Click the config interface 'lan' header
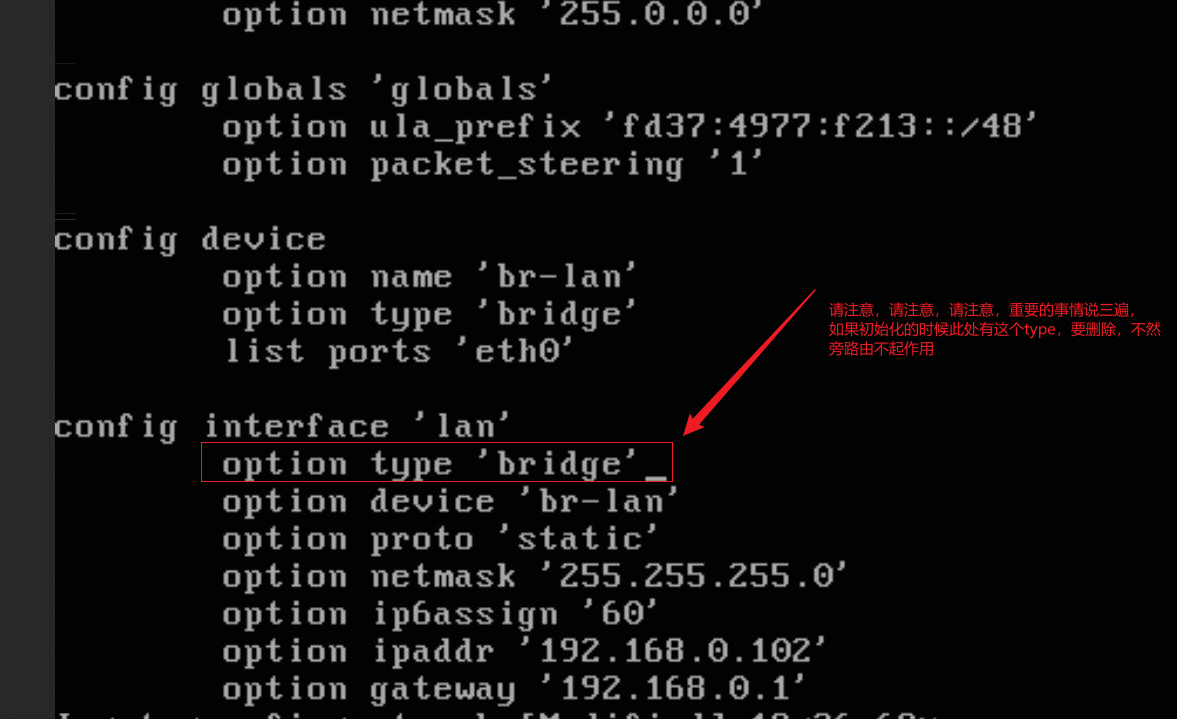The width and height of the screenshot is (1177, 719). click(283, 426)
